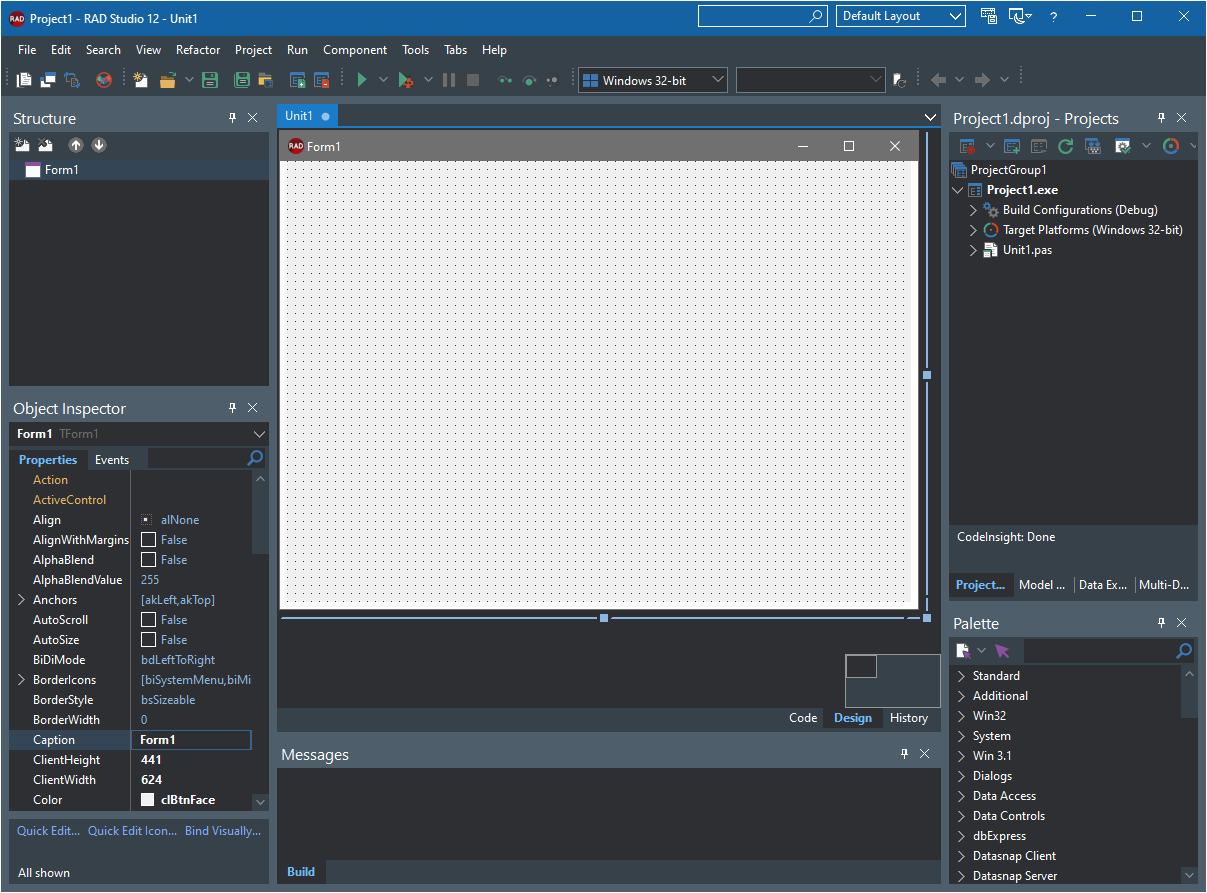Expand the Anchors property
Image resolution: width=1207 pixels, height=893 pixels.
pyautogui.click(x=21, y=600)
